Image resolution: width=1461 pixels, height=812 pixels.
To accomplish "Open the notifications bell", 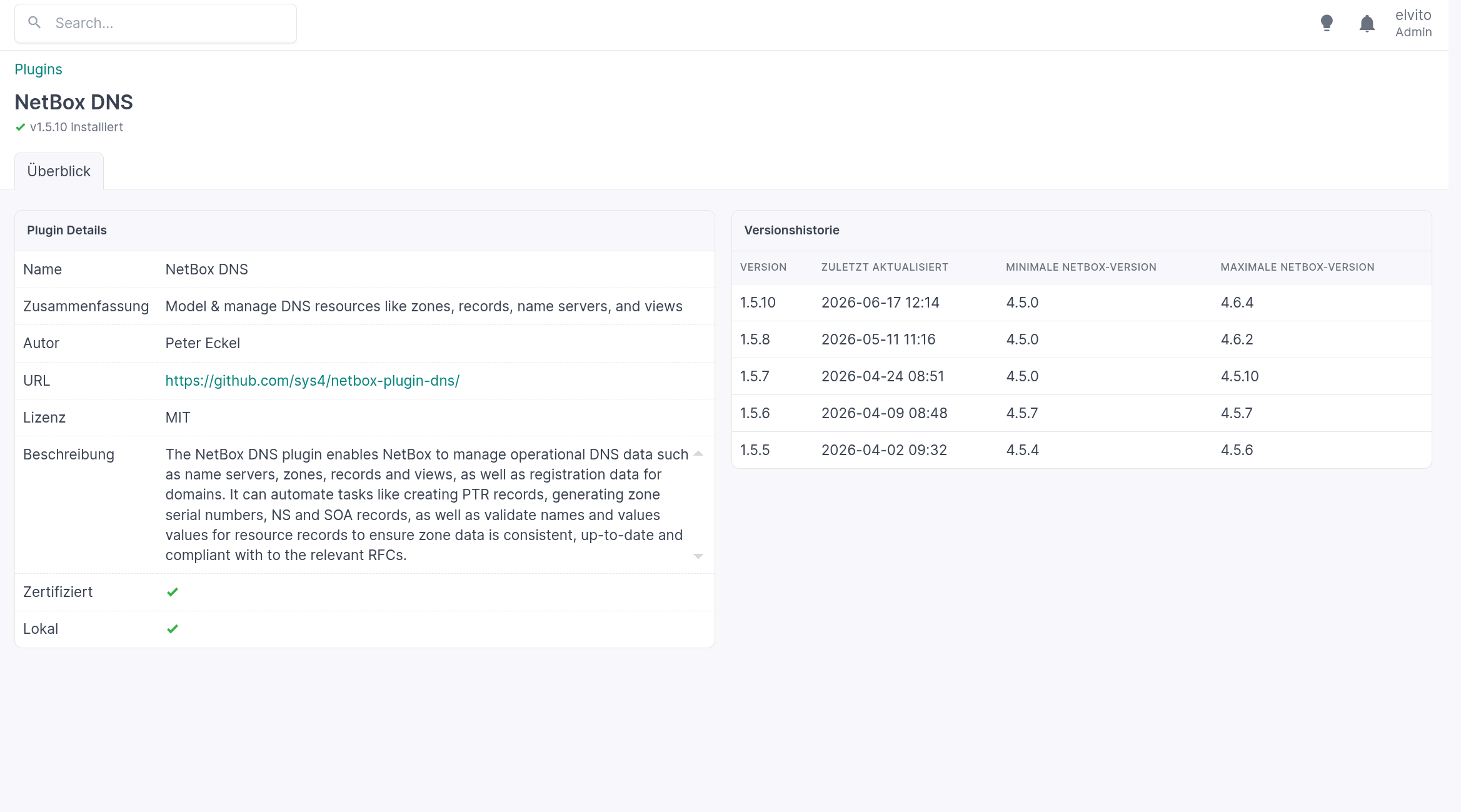I will click(1367, 23).
